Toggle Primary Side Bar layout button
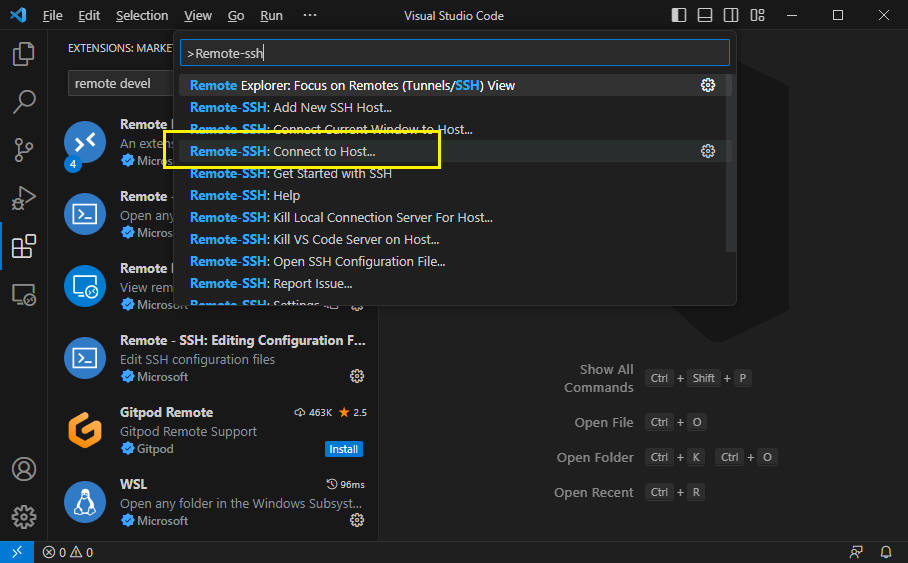This screenshot has height=563, width=908. click(x=679, y=16)
